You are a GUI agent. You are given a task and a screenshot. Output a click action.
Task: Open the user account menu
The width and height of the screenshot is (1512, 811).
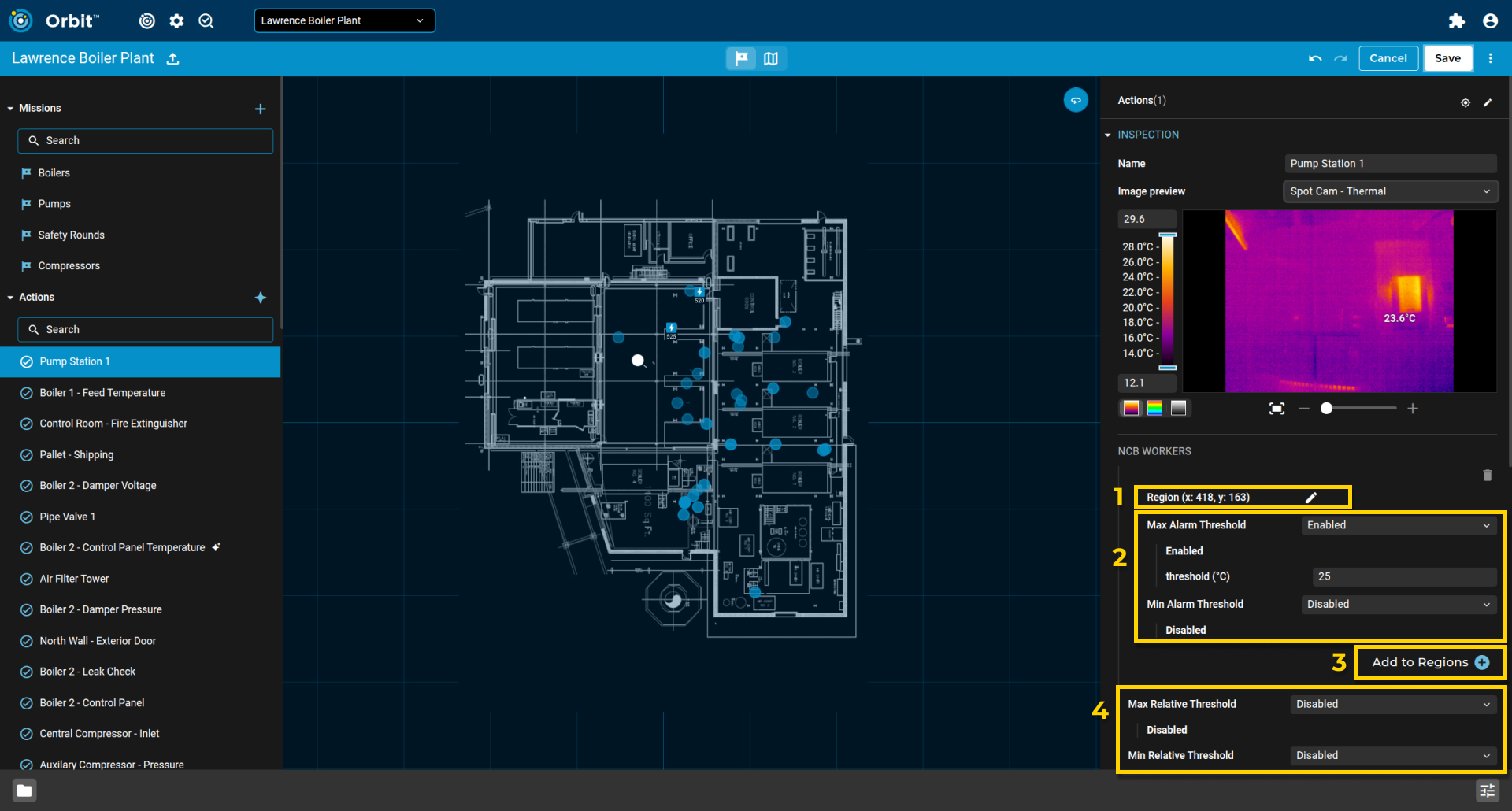(1489, 20)
